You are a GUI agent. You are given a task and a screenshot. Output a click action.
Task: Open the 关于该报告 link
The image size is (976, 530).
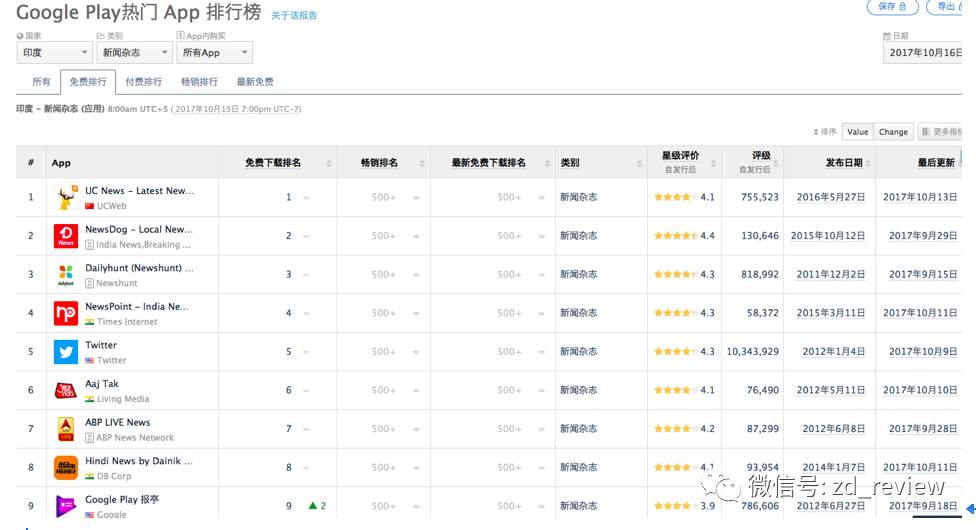point(294,16)
